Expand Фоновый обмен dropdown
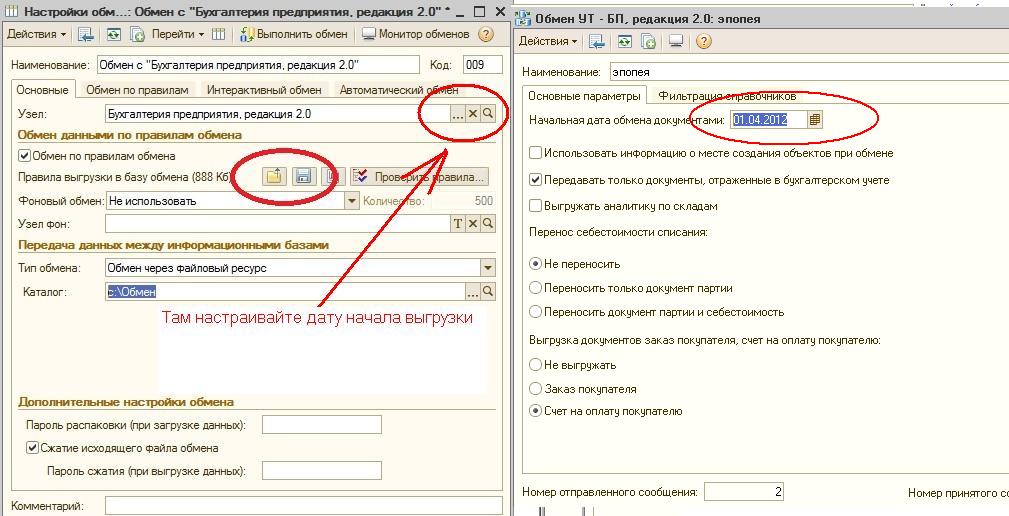The image size is (1009, 516). pyautogui.click(x=351, y=201)
